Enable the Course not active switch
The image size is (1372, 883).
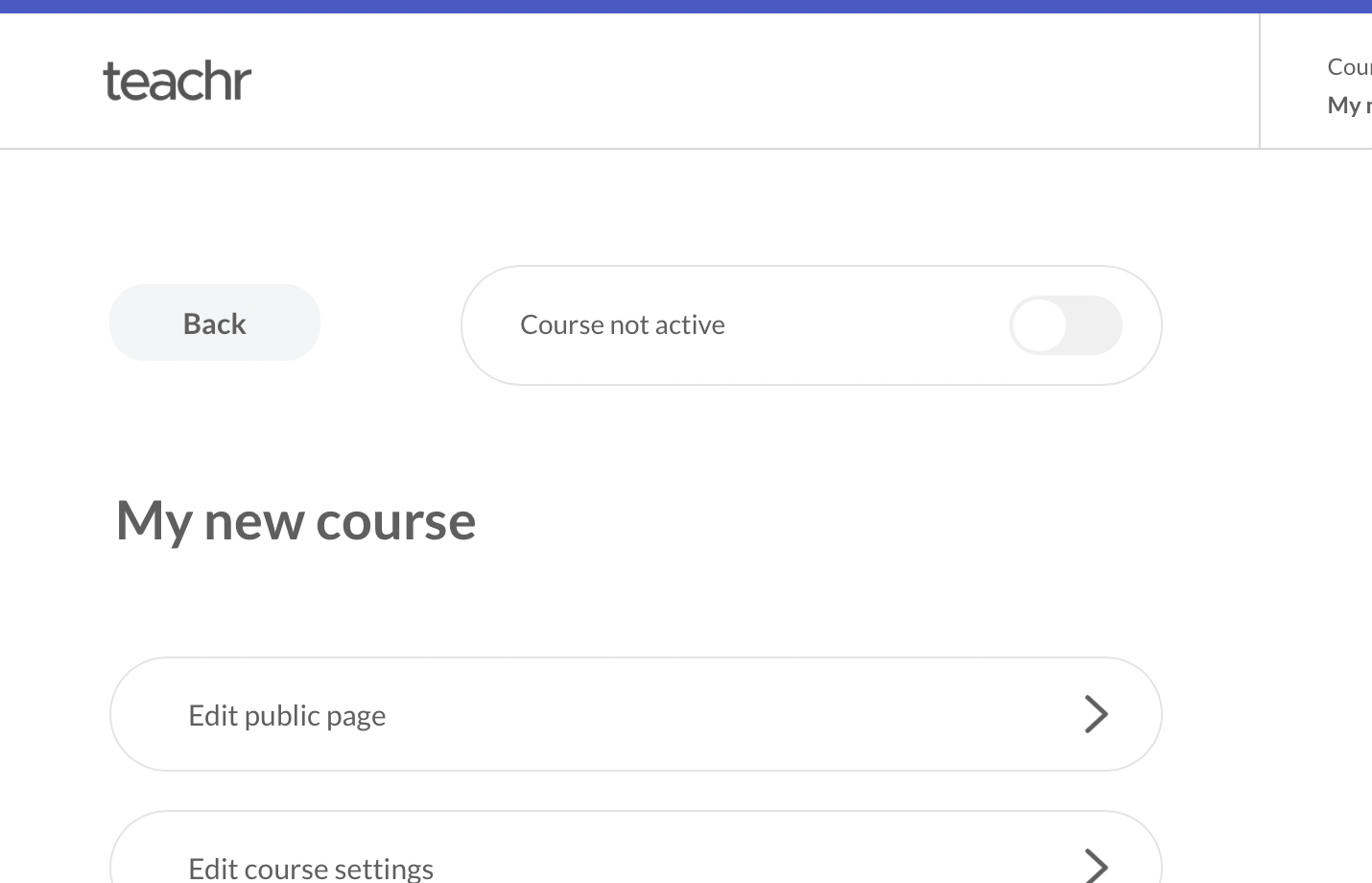coord(1065,325)
